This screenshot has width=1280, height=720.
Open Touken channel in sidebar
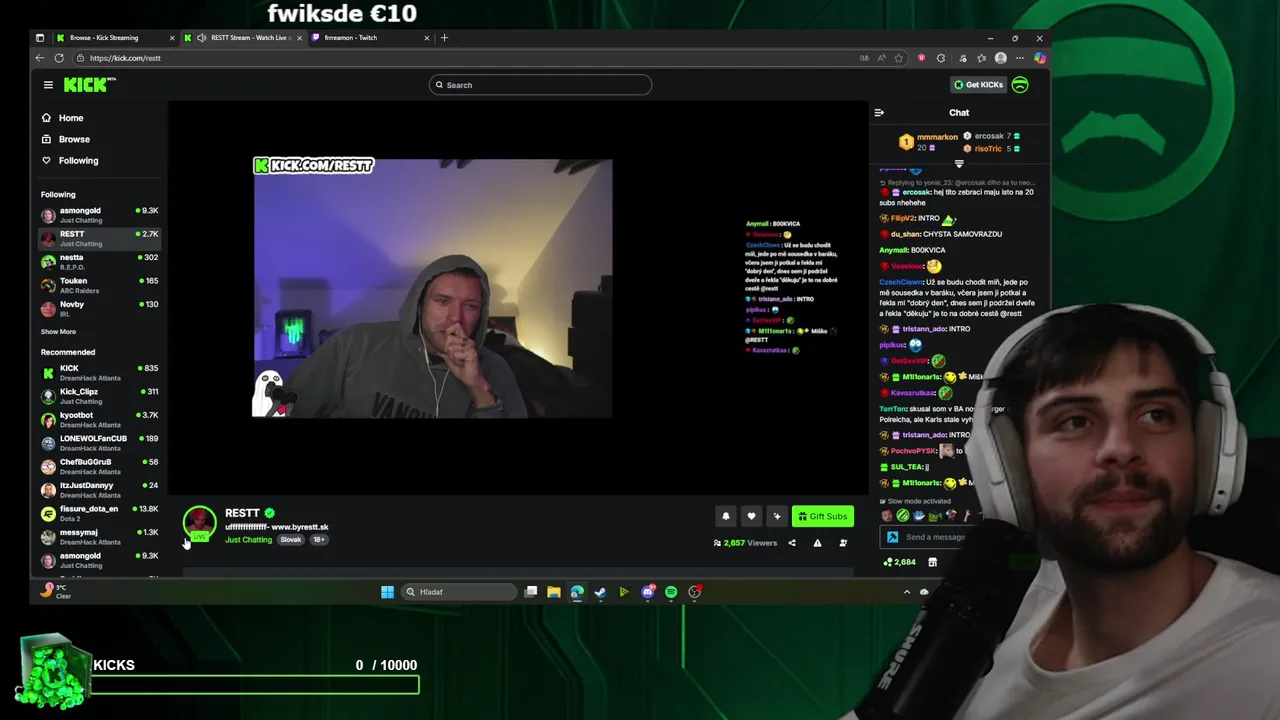pos(99,285)
